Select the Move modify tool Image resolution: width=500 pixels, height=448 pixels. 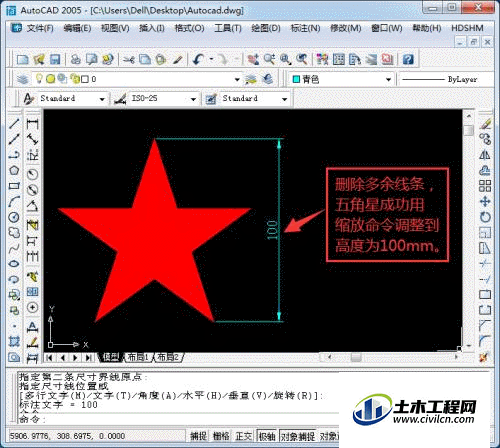[x=485, y=201]
